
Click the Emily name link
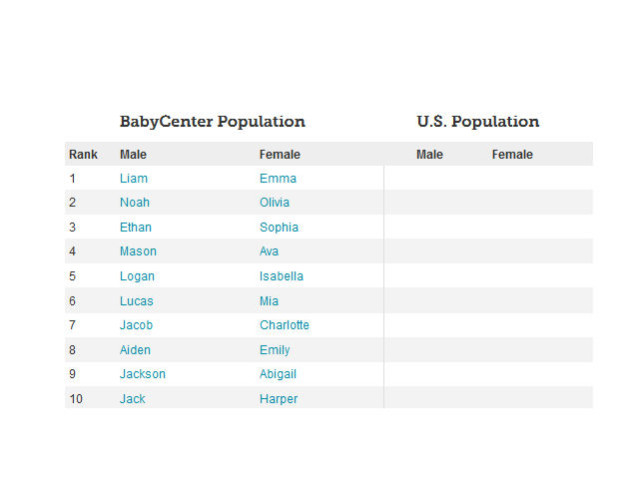(x=274, y=350)
